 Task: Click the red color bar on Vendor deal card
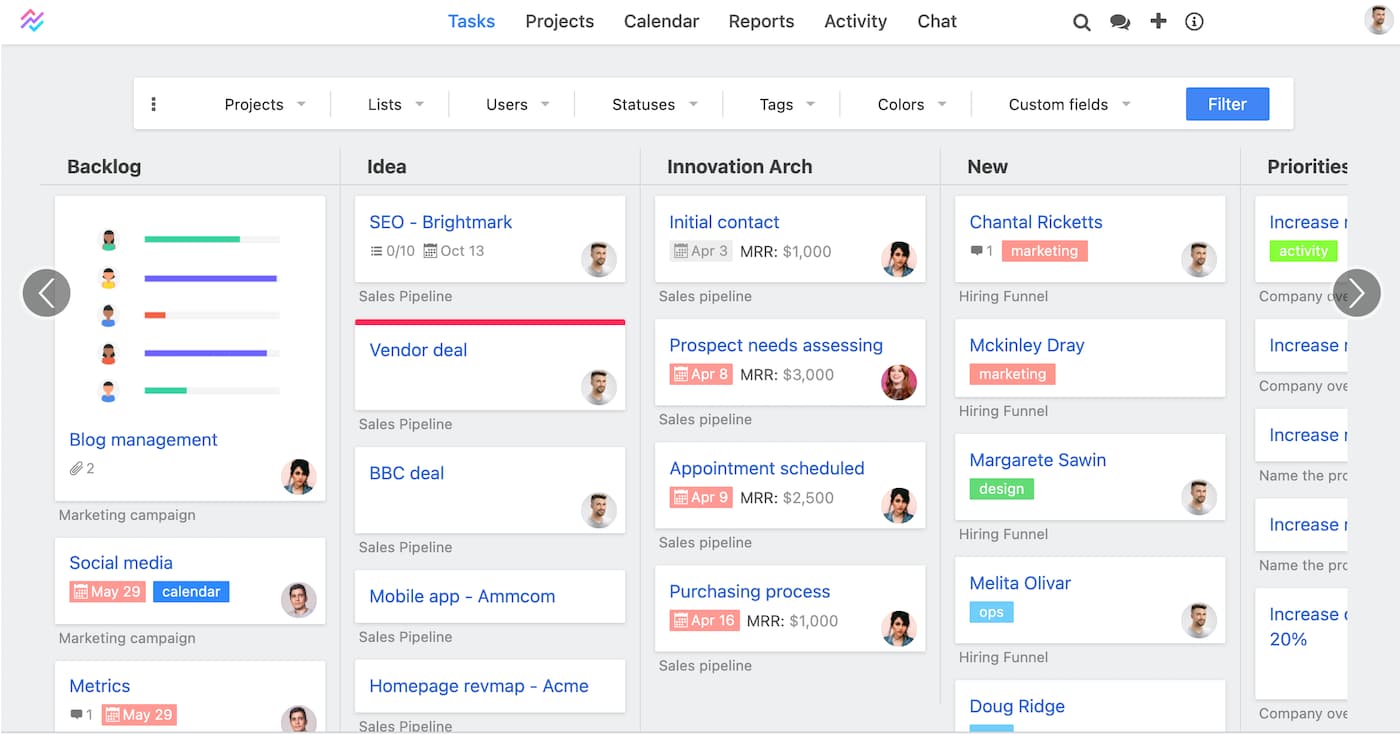click(490, 322)
